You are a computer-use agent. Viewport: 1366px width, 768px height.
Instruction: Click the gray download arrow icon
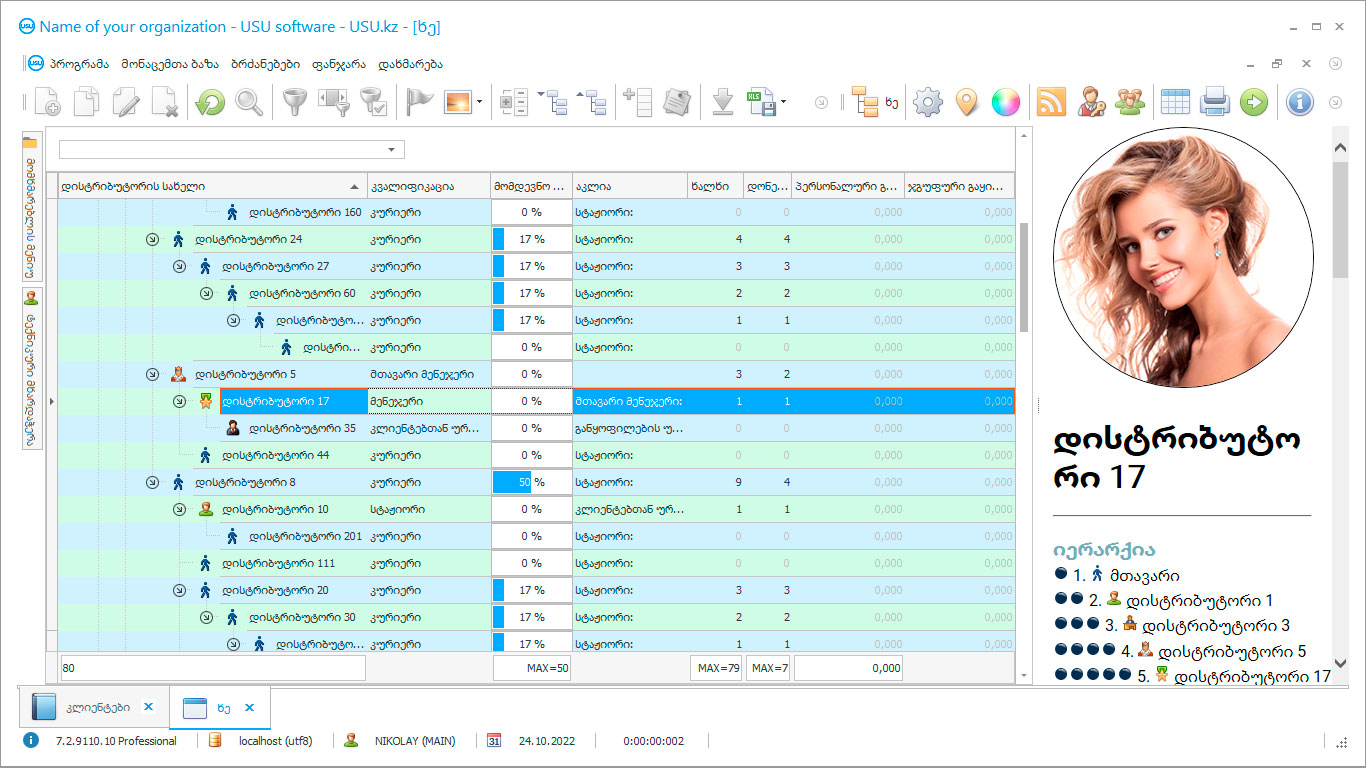(723, 102)
